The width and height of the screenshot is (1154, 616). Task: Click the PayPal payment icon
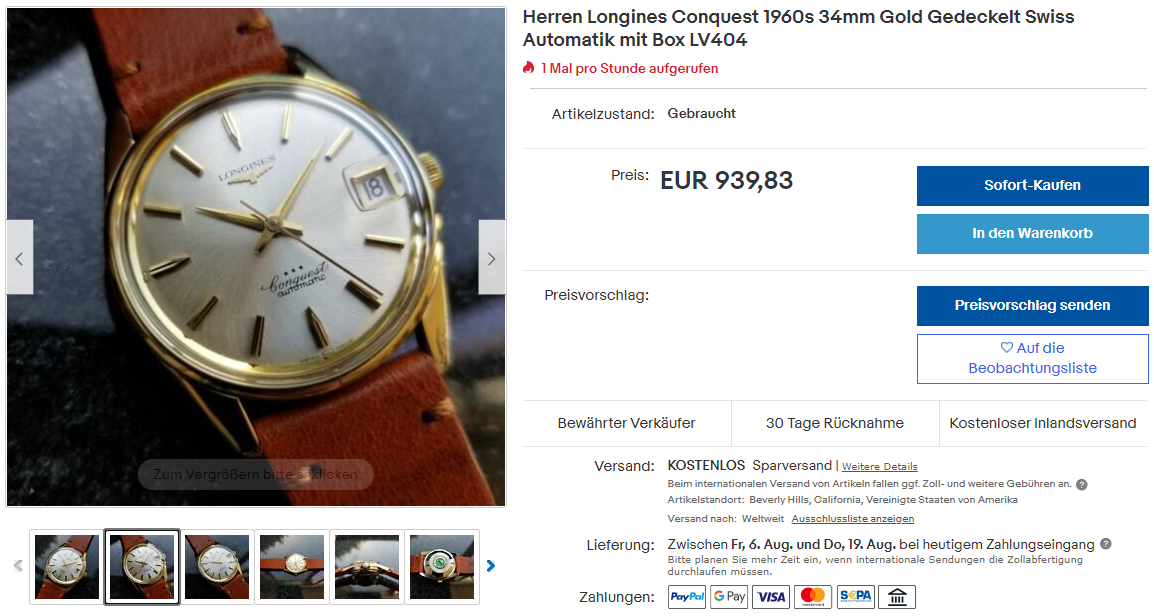[687, 596]
